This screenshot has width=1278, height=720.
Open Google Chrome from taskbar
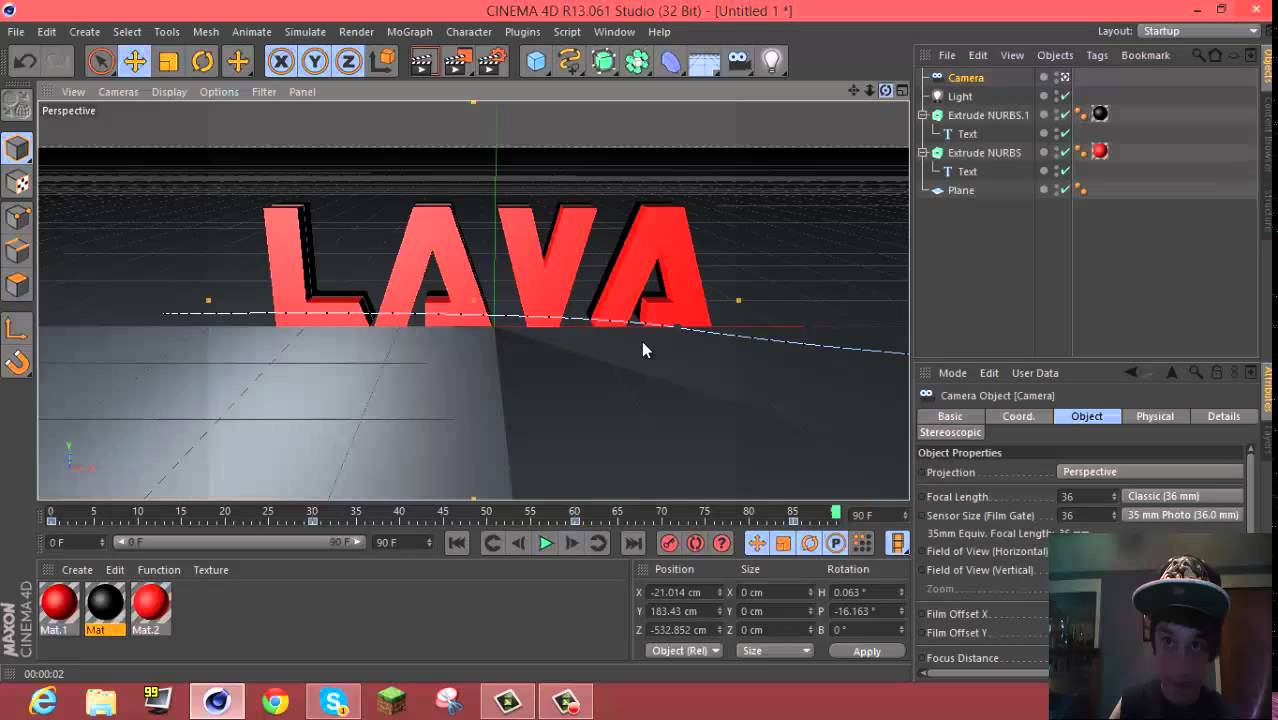coord(275,702)
